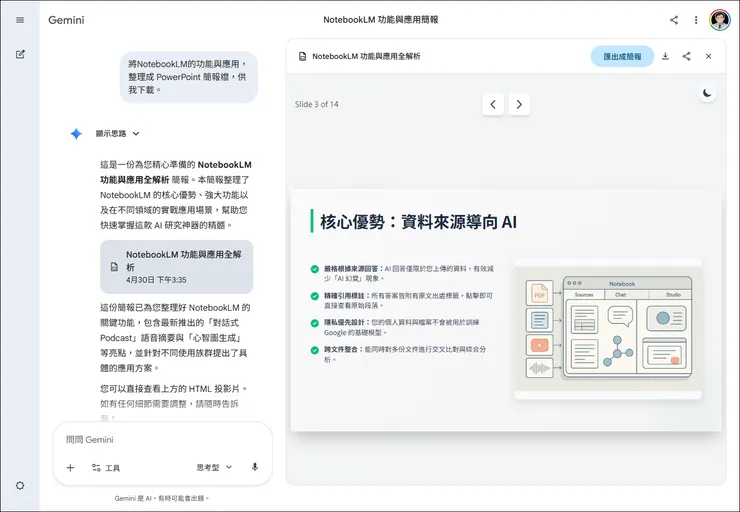Open the three-dot more options menu
Viewport: 740px width, 512px height.
tap(696, 20)
